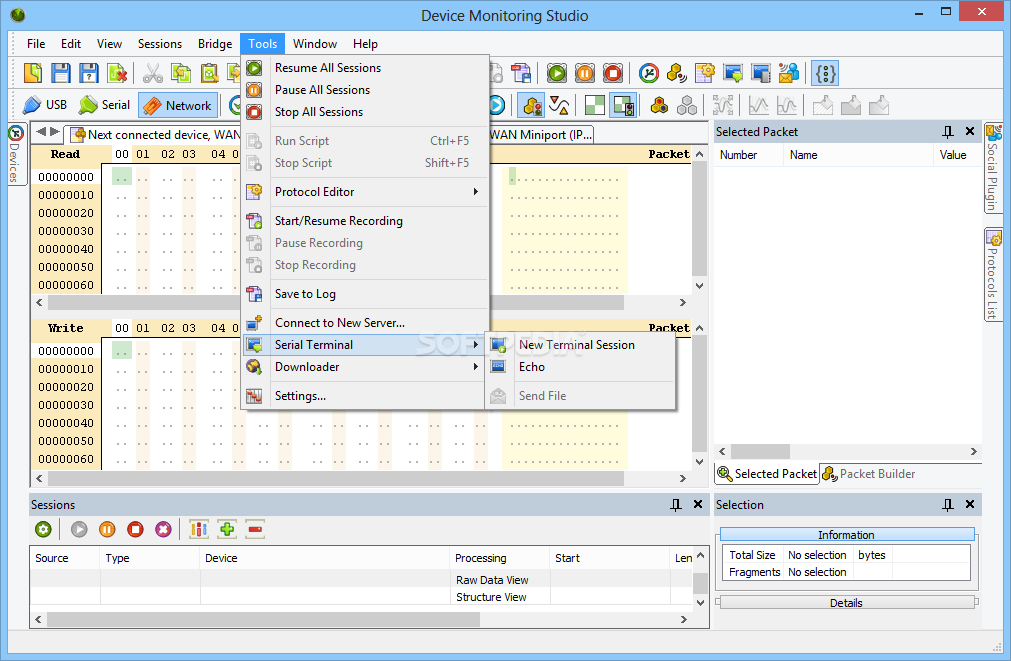Open Settings... from Tools menu
Viewport: 1011px width, 661px height.
point(365,395)
